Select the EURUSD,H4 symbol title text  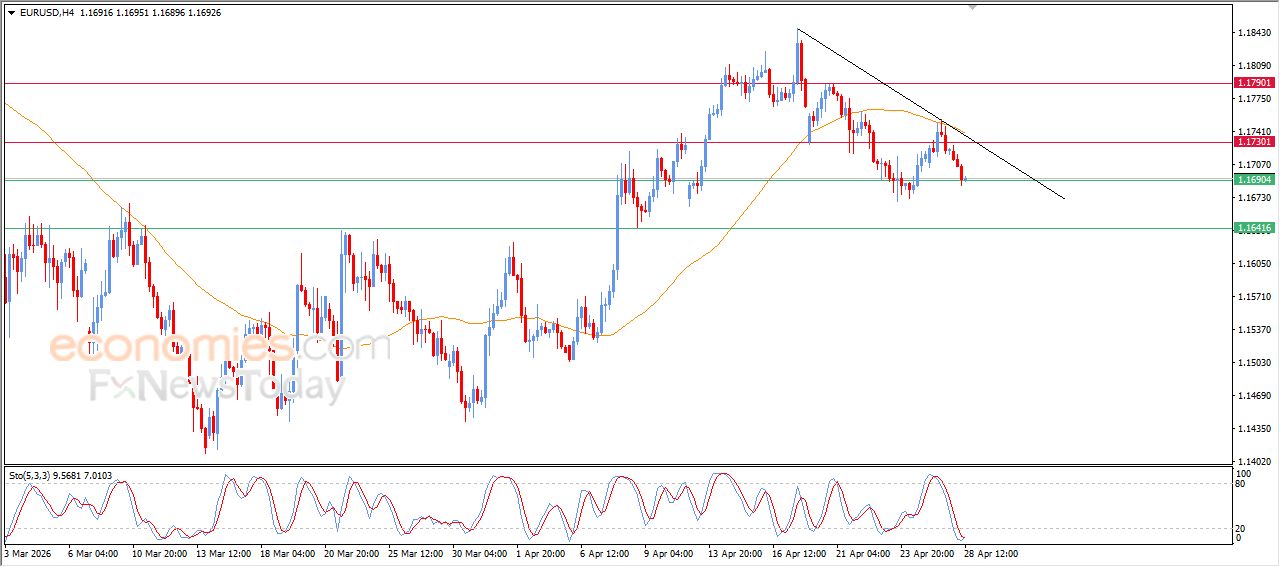click(x=46, y=13)
